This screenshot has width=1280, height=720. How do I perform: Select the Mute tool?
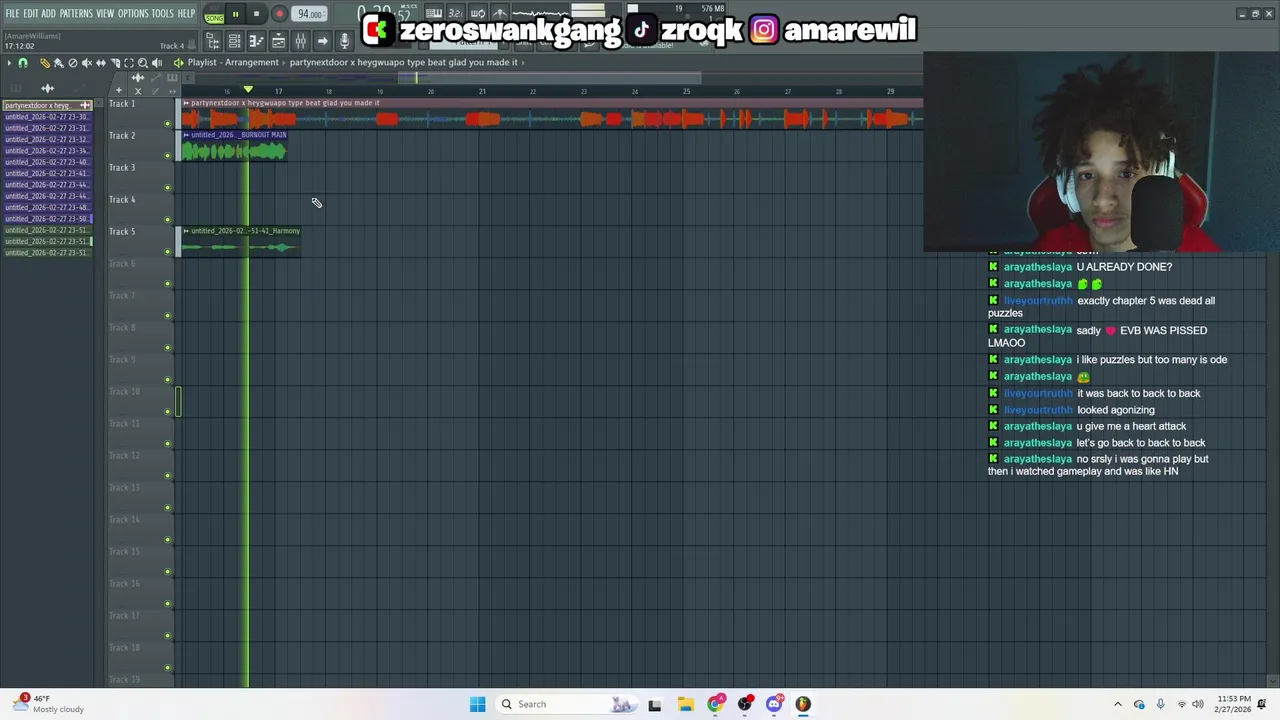pyautogui.click(x=86, y=63)
